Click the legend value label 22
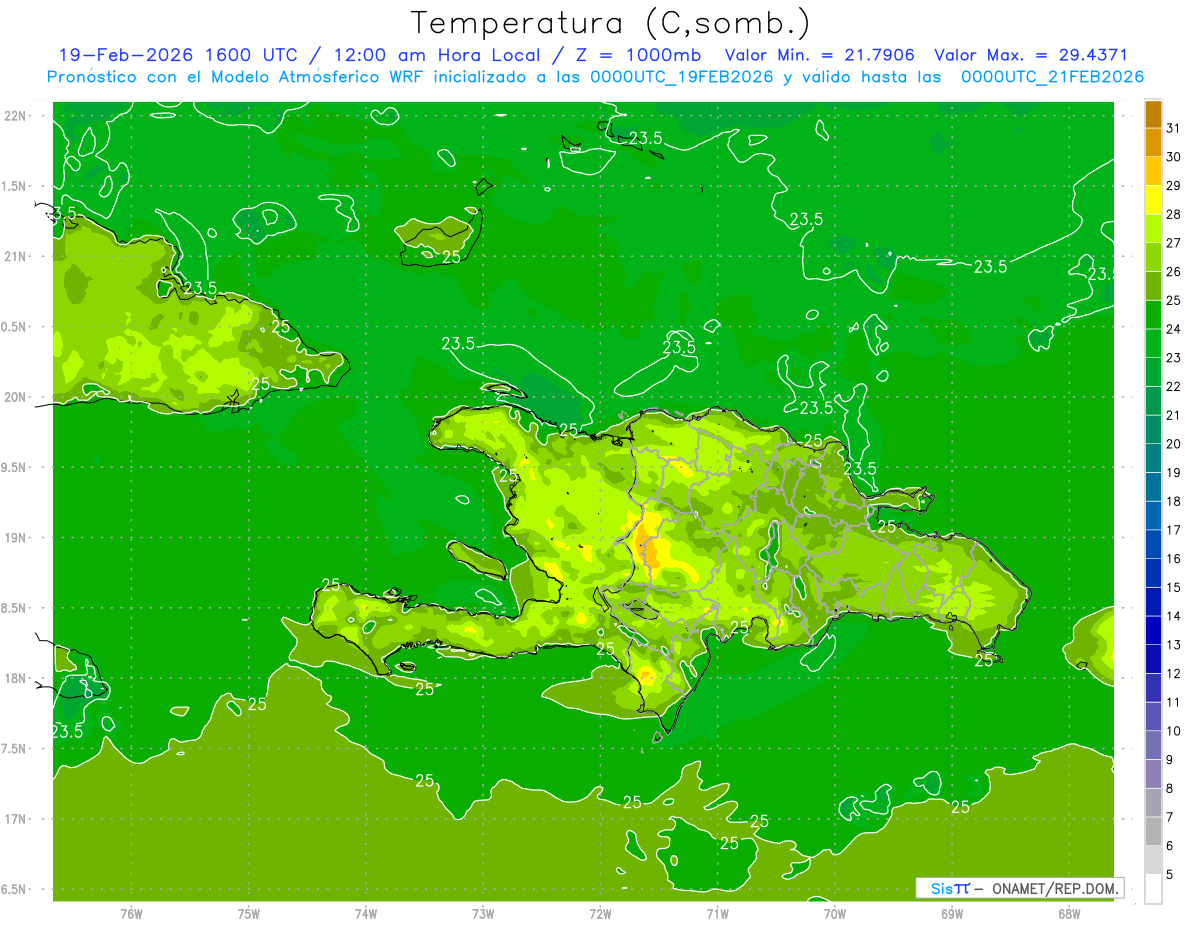The image size is (1200, 927). tap(1173, 386)
